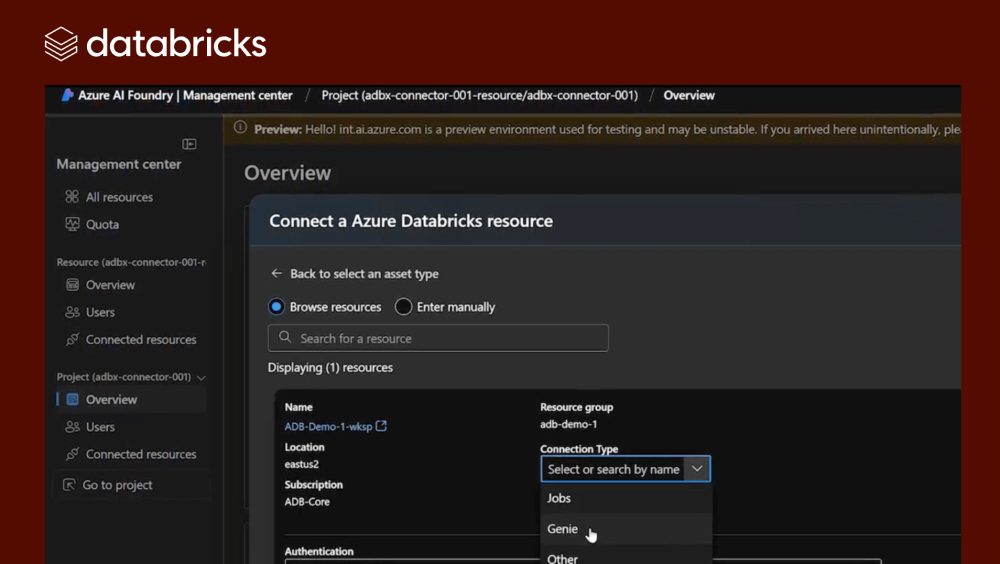Click the back arrow to select asset type
The height and width of the screenshot is (564, 1000).
coord(277,274)
